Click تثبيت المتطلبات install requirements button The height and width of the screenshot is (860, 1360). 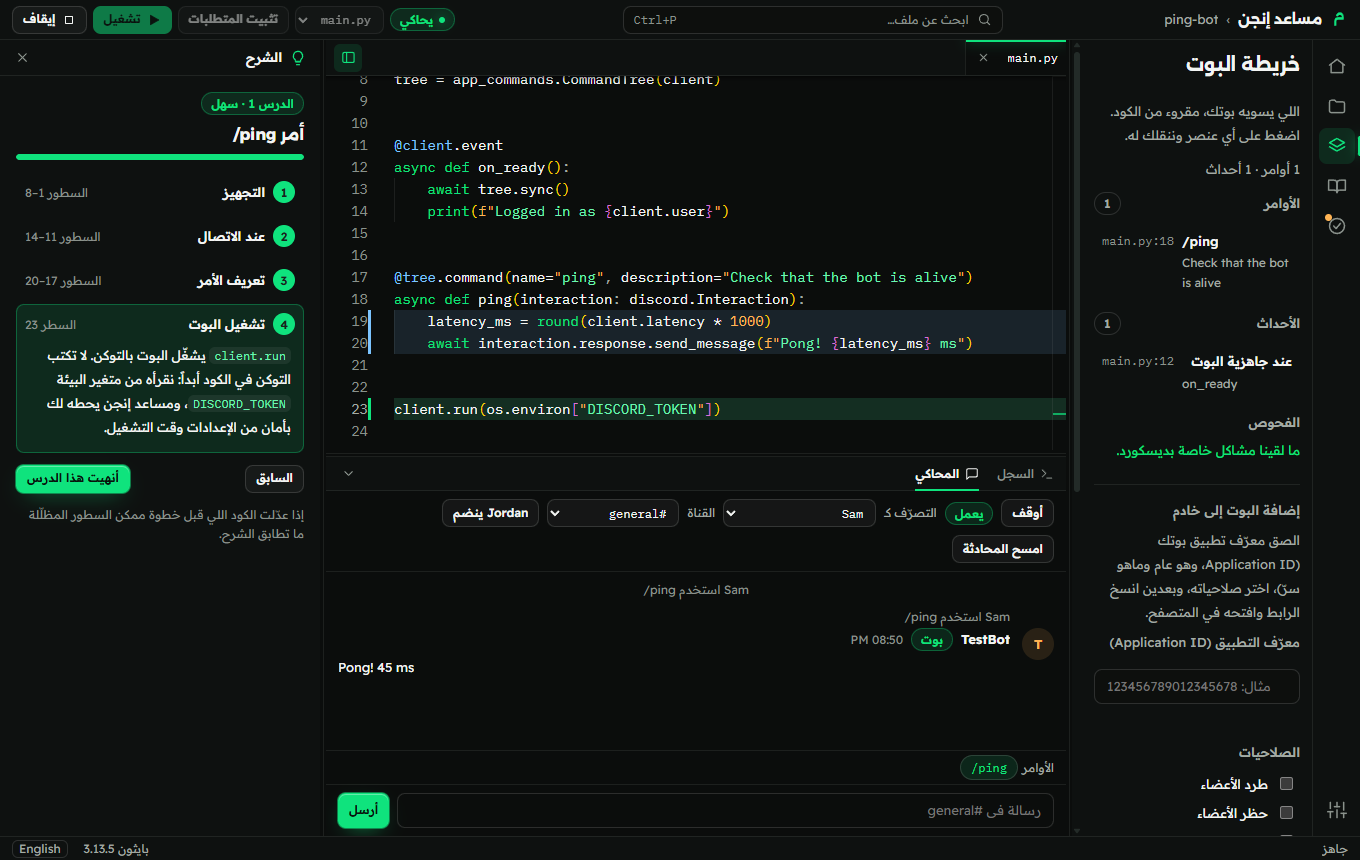[x=234, y=20]
